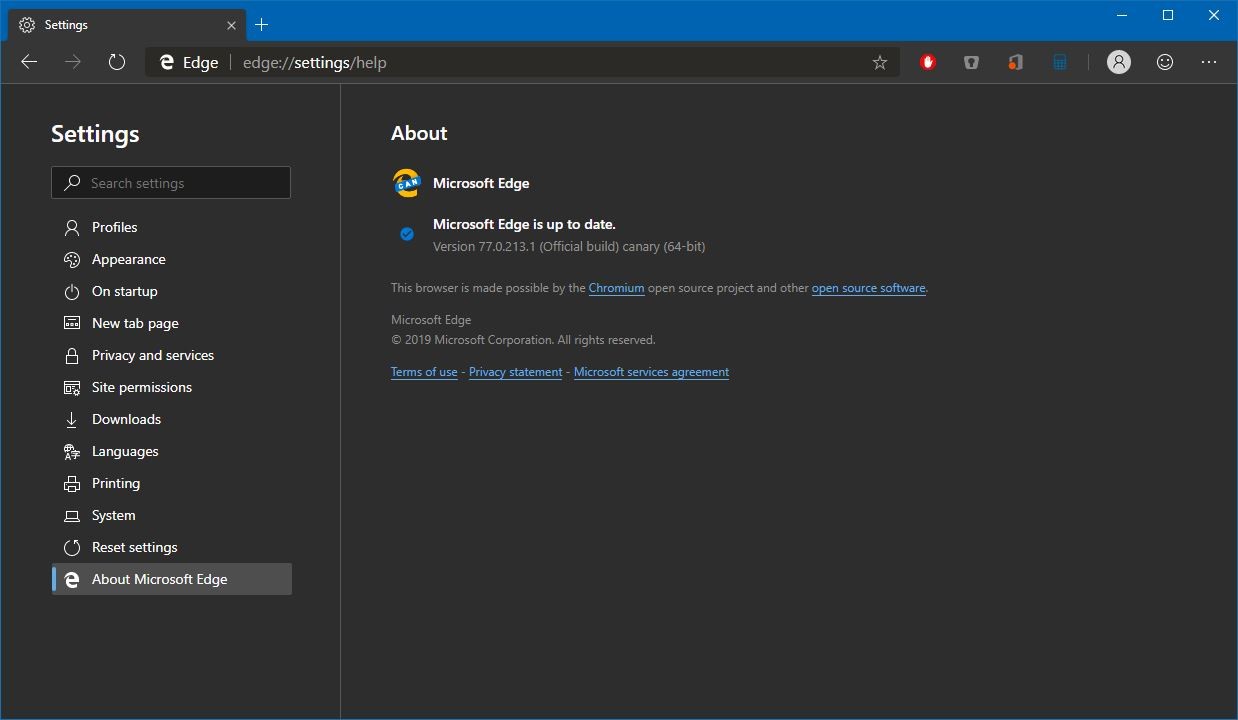Viewport: 1238px width, 720px height.
Task: Select the Settings tab
Action: (127, 25)
